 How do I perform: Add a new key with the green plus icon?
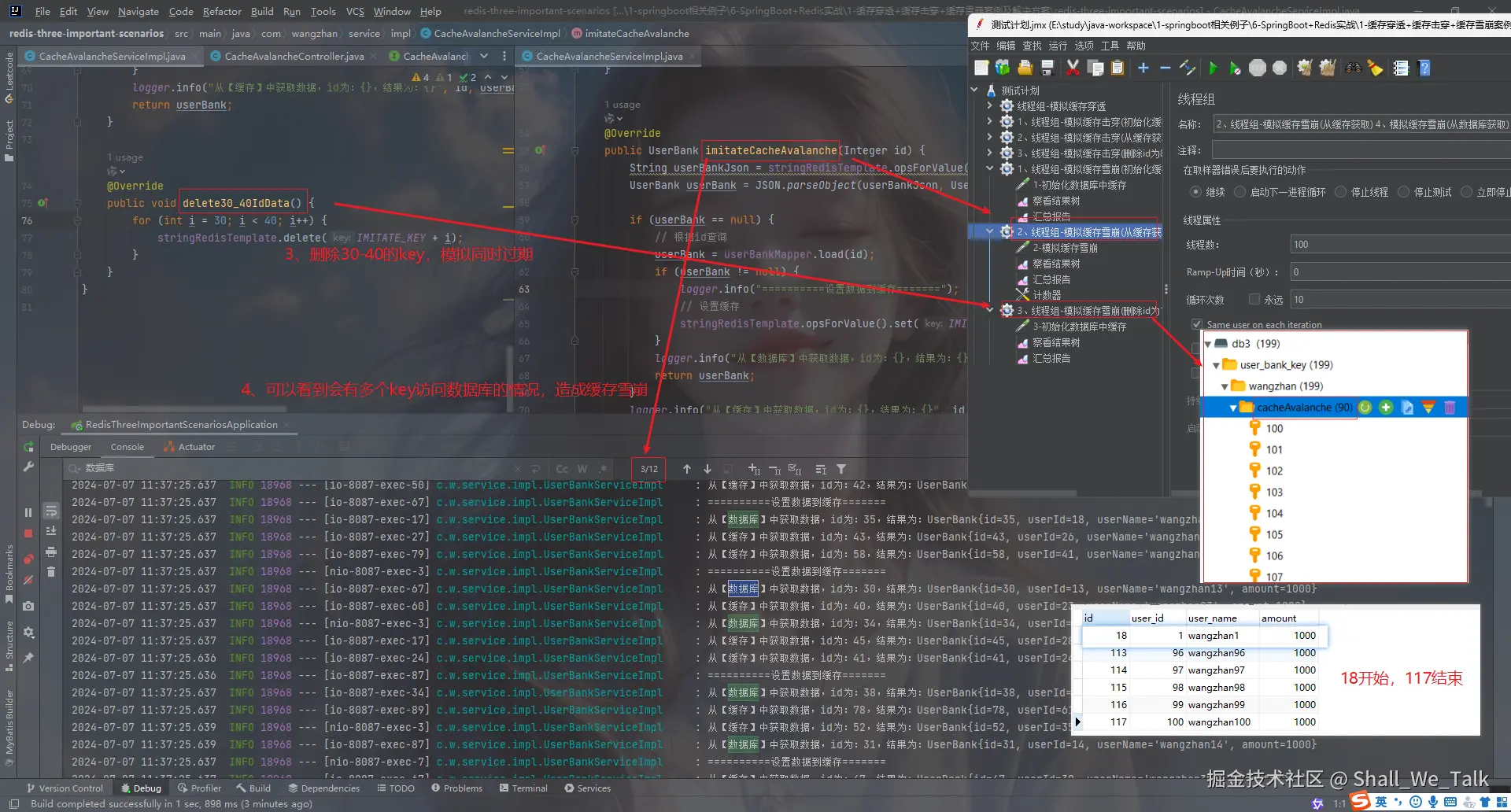pyautogui.click(x=1386, y=407)
